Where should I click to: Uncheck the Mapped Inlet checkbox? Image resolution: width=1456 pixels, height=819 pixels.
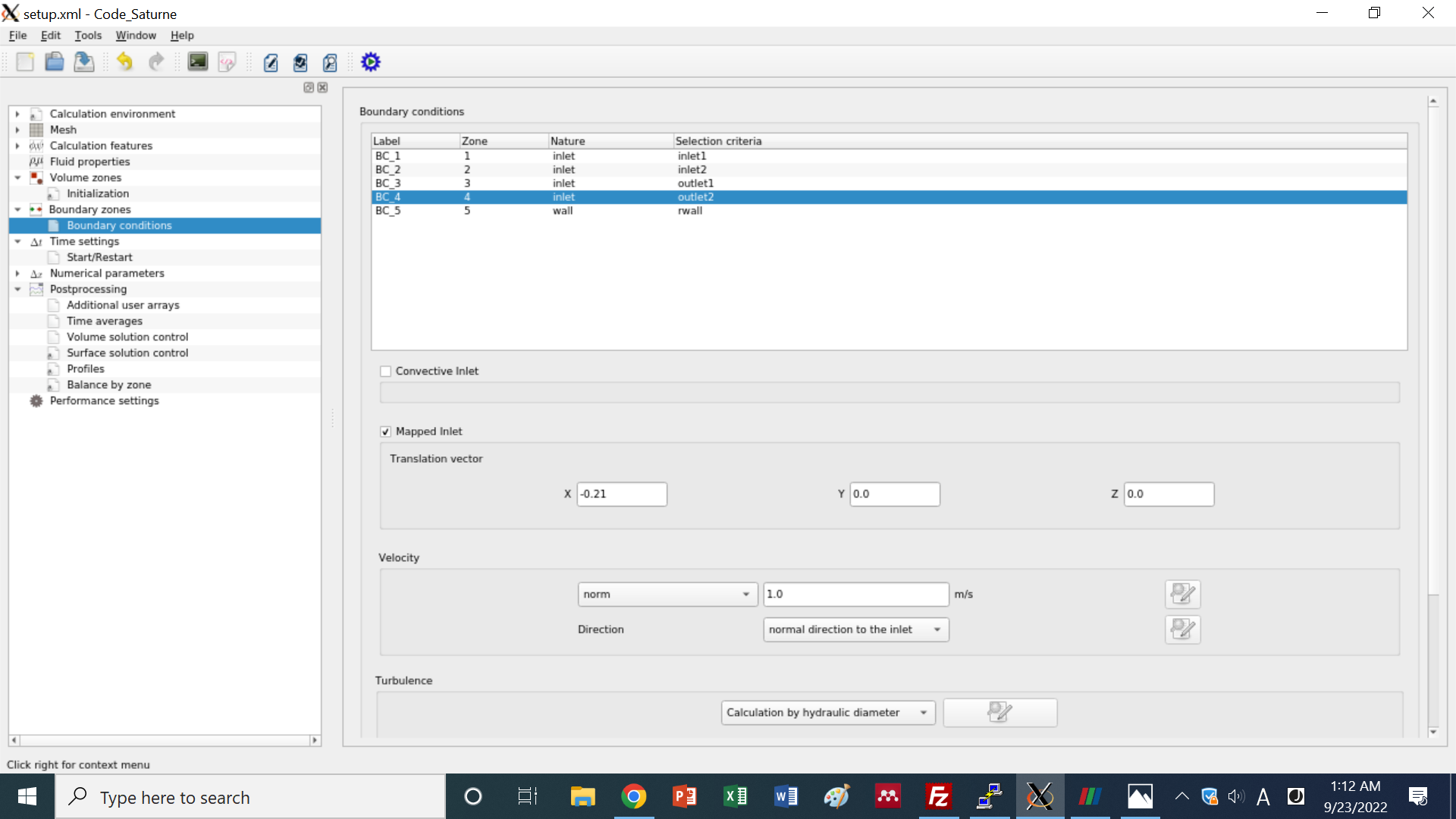pos(386,431)
